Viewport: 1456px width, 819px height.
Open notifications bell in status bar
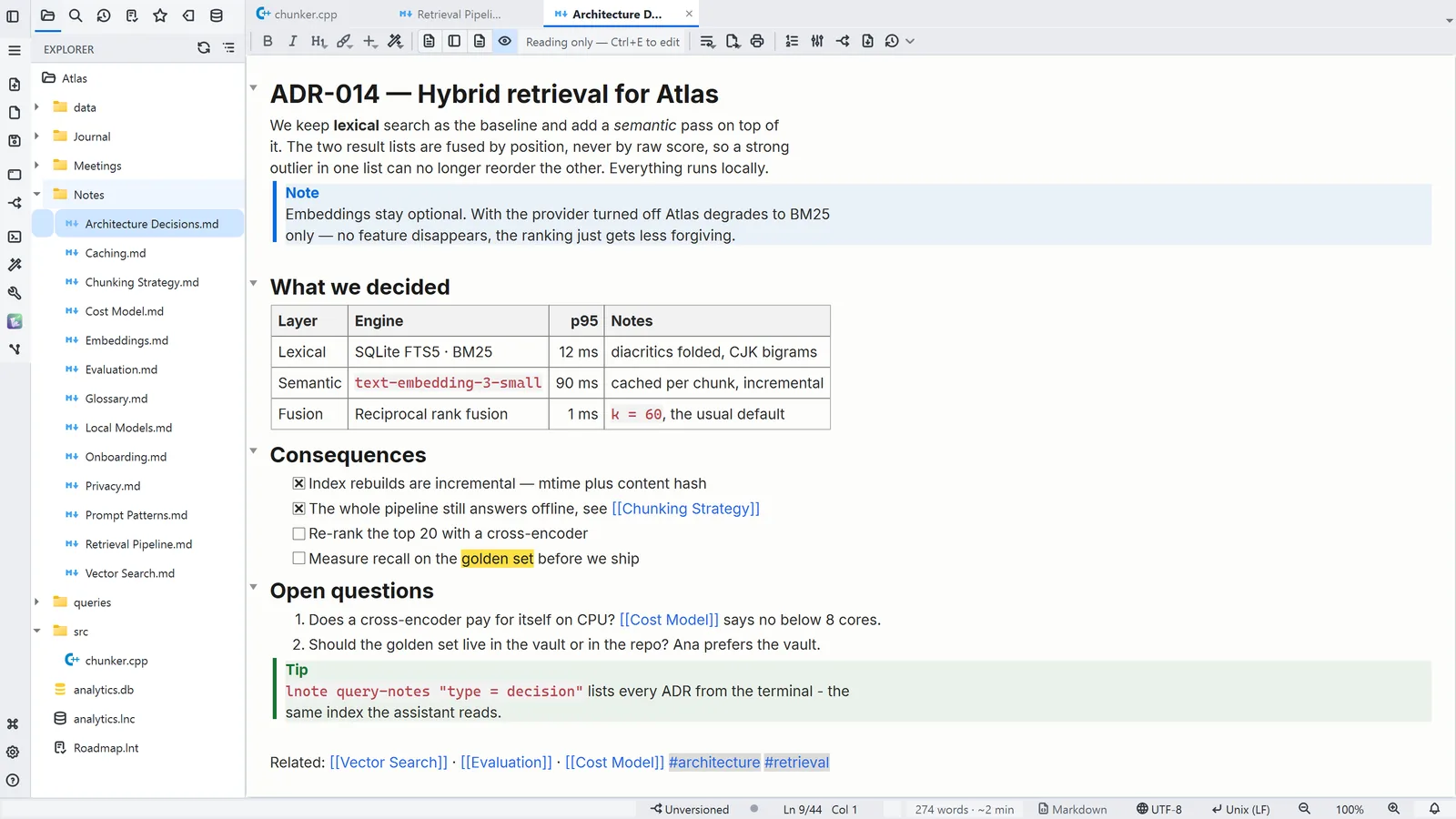pyautogui.click(x=1434, y=809)
